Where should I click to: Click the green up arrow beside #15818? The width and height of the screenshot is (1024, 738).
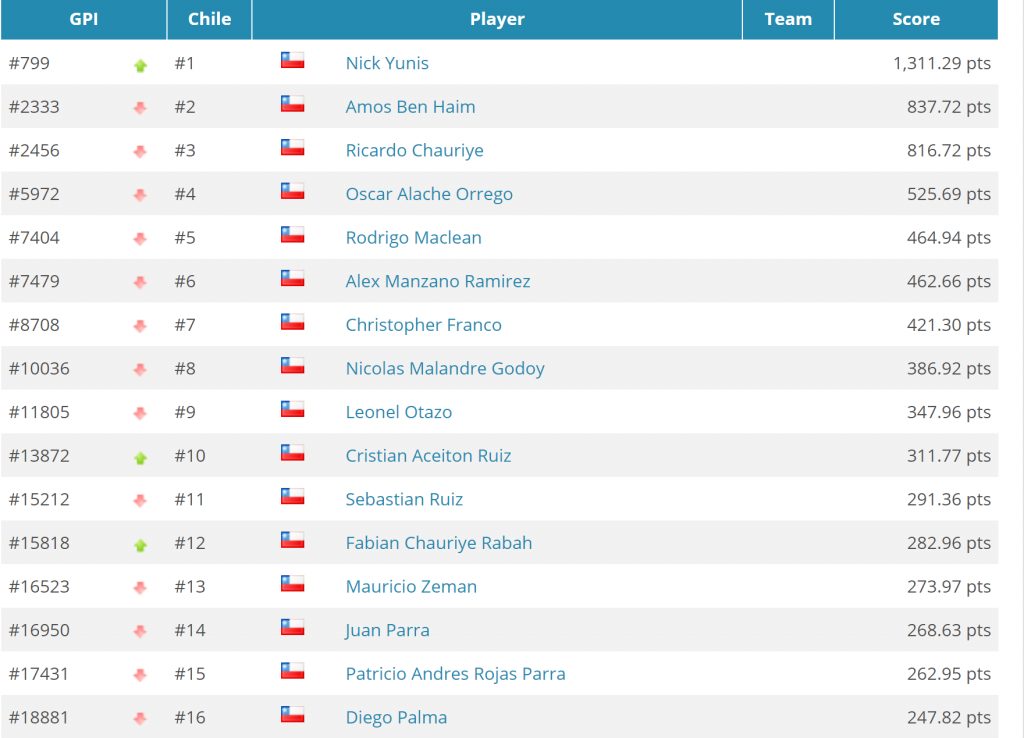[x=140, y=545]
